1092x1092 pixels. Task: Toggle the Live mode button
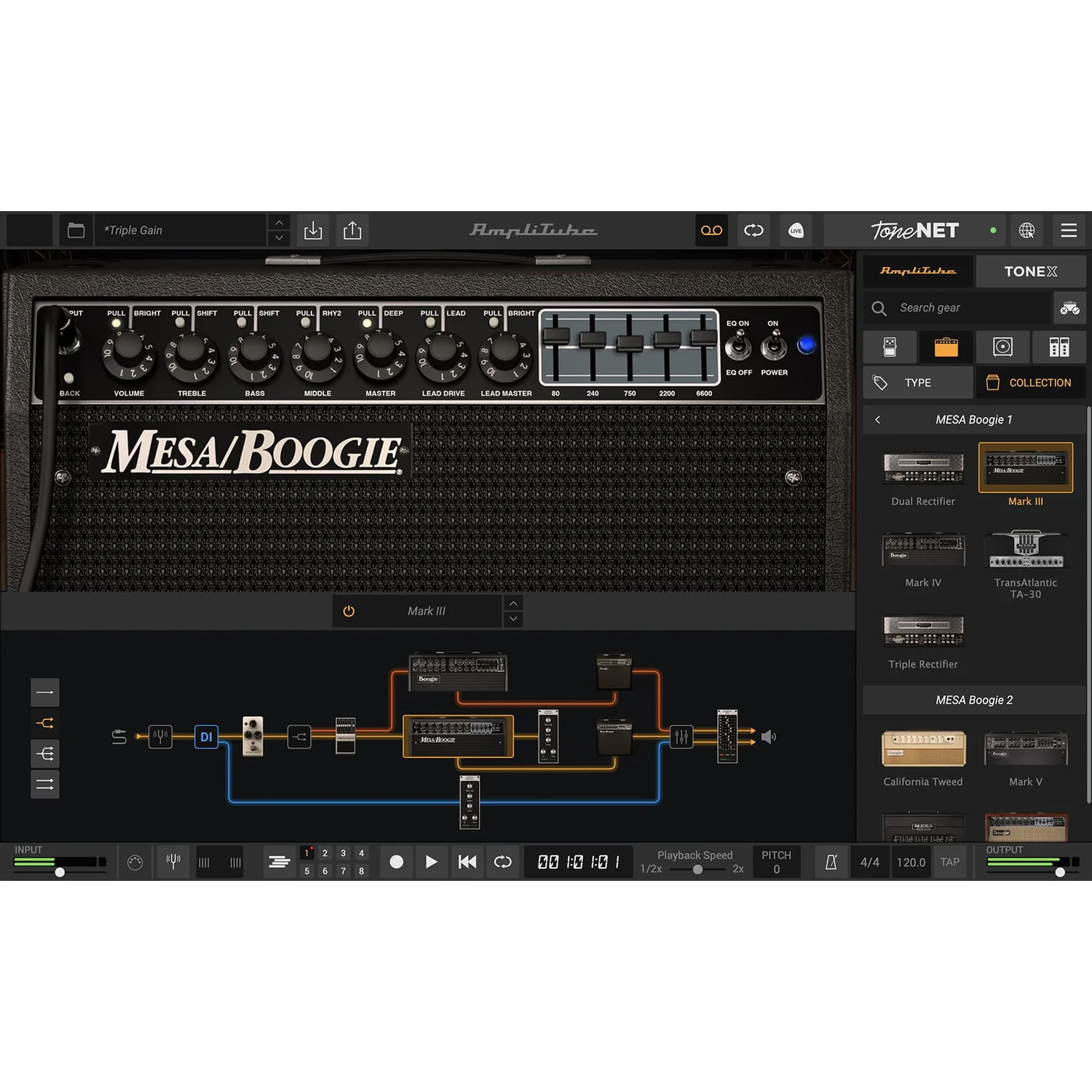coord(796,231)
